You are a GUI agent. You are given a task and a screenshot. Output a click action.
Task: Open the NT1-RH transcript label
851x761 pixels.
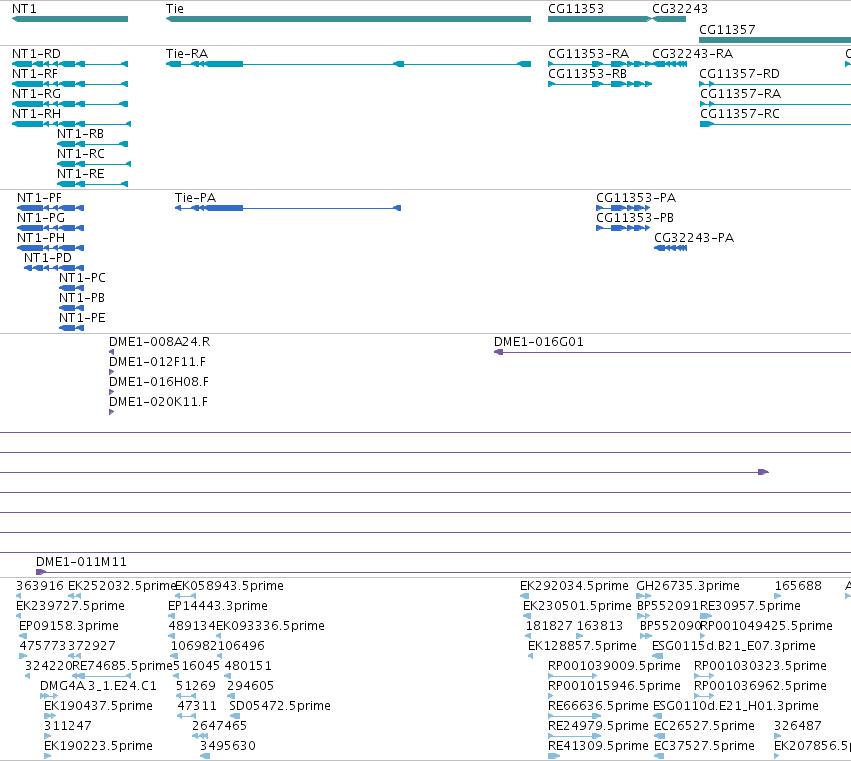pos(36,114)
